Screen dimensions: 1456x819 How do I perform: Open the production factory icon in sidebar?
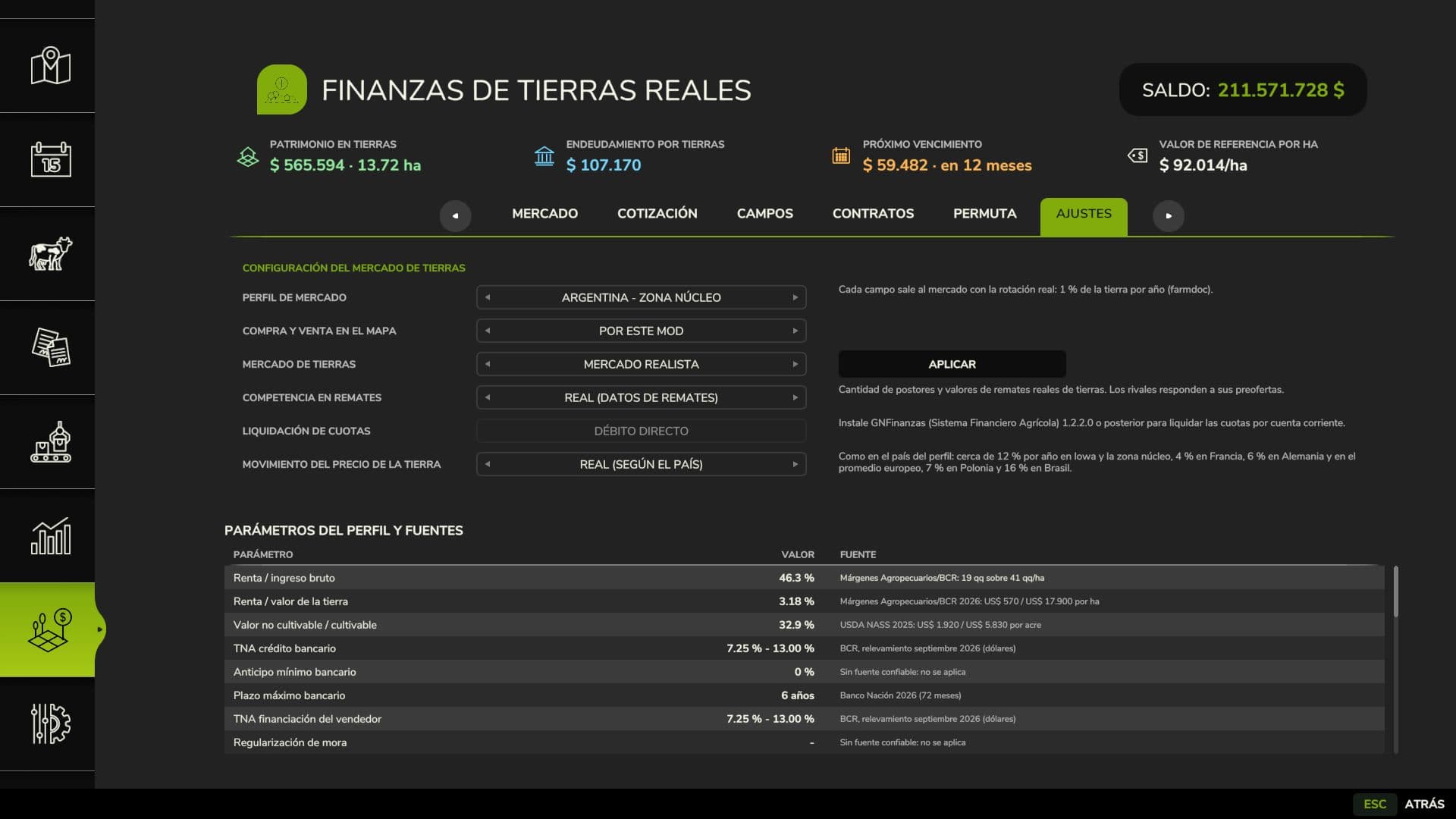coord(51,442)
